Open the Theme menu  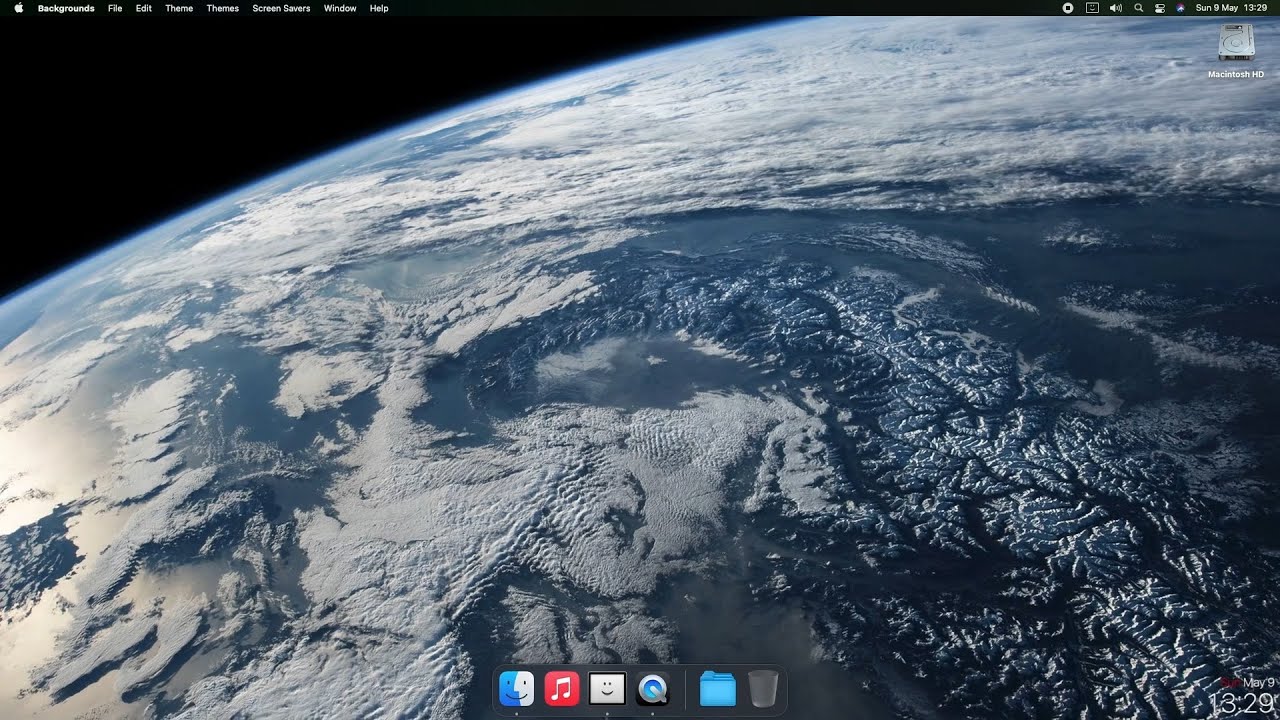[x=179, y=8]
